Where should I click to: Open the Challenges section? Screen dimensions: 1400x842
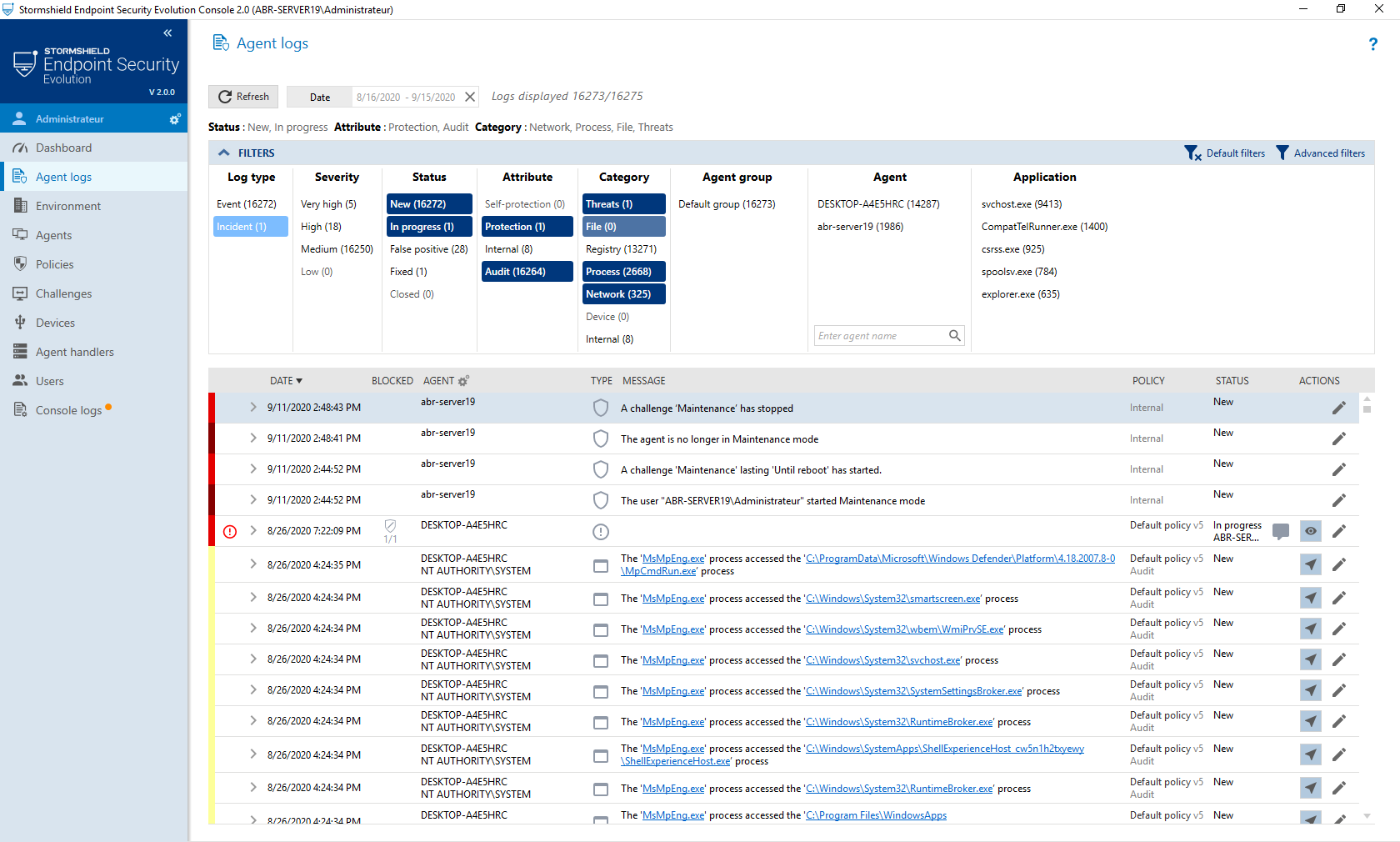(x=63, y=293)
